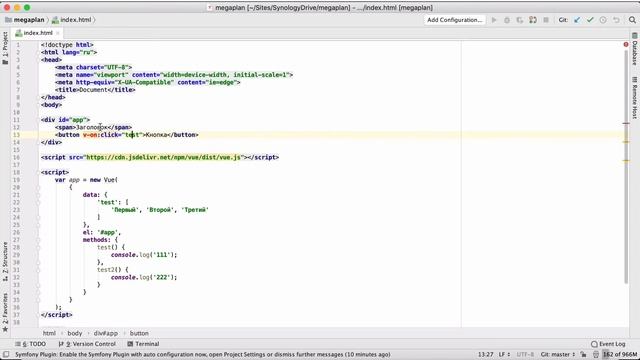Screen dimensions: 640x360
Task: Click Git update project arrow icon
Action: pyautogui.click(x=577, y=20)
